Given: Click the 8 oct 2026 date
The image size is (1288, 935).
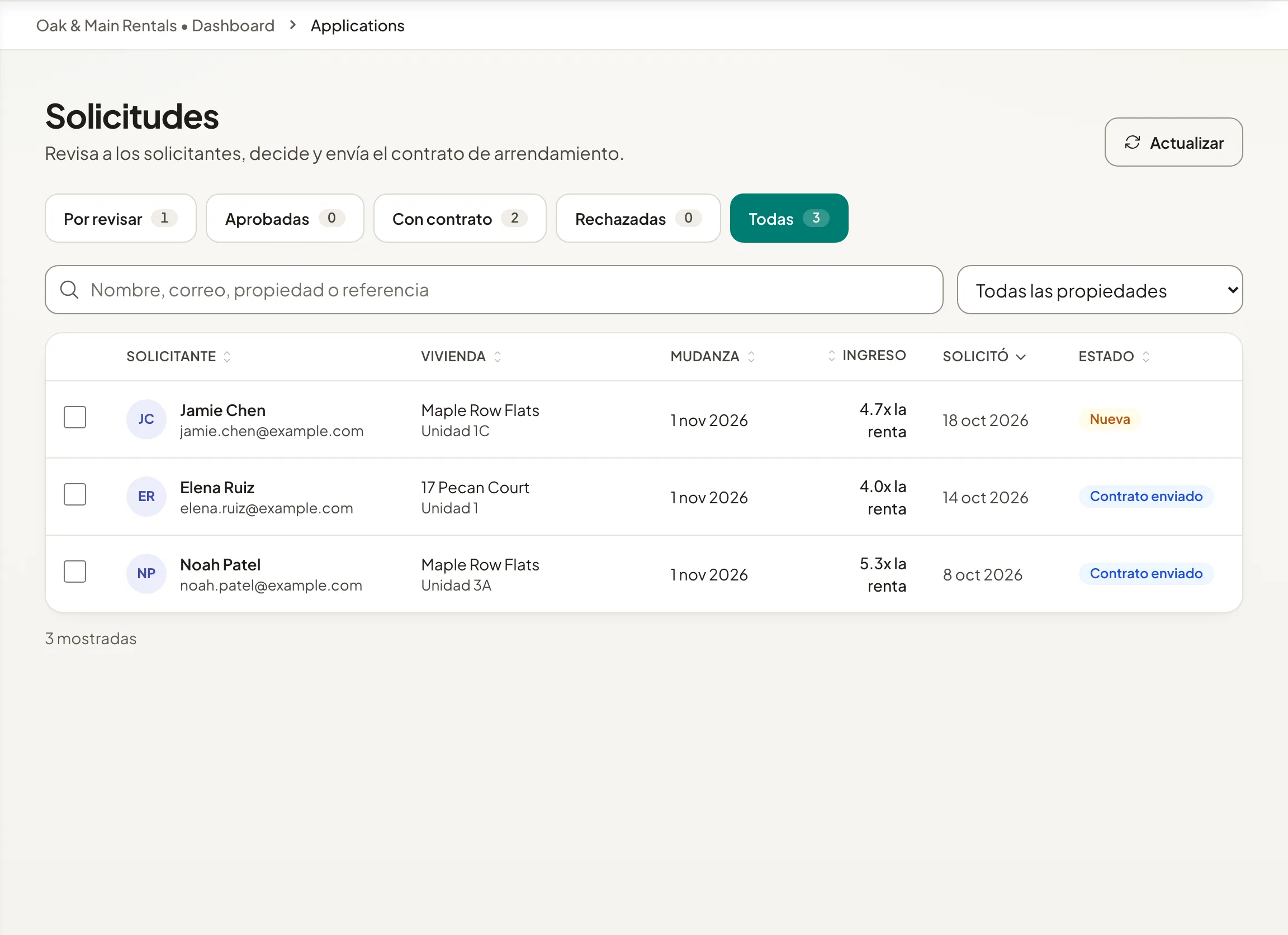Looking at the screenshot, I should 982,575.
